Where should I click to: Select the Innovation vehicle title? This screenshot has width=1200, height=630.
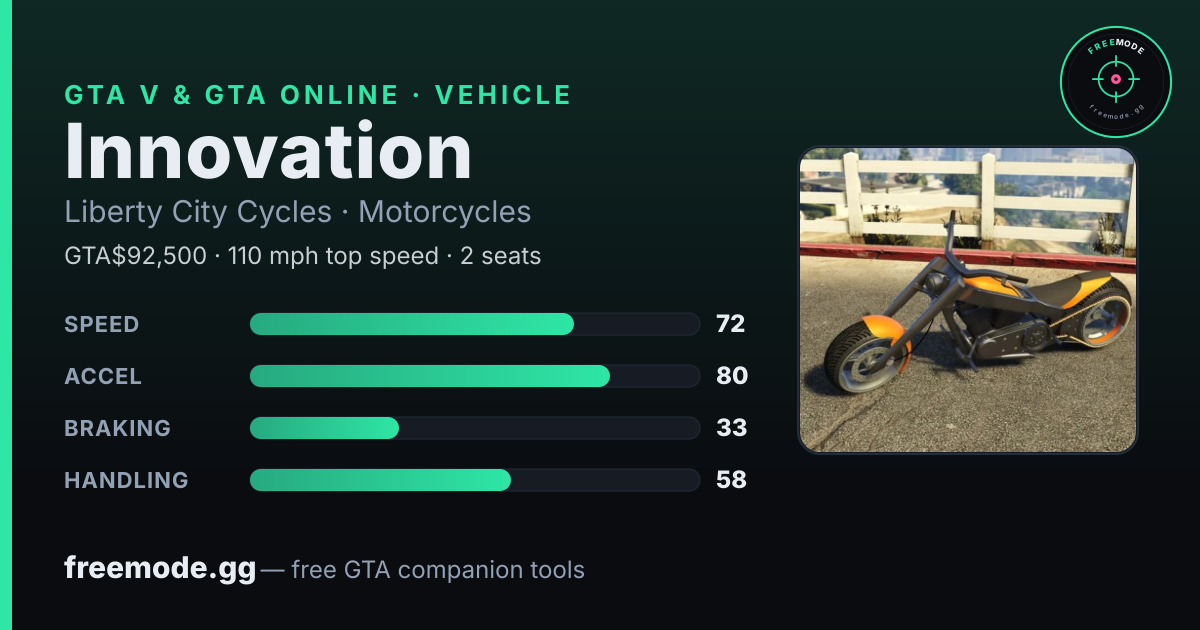tap(268, 152)
